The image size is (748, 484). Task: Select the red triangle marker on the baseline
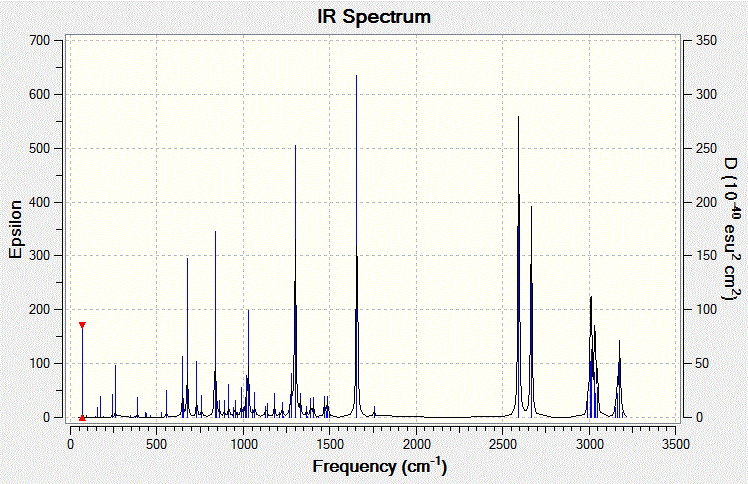coord(82,418)
